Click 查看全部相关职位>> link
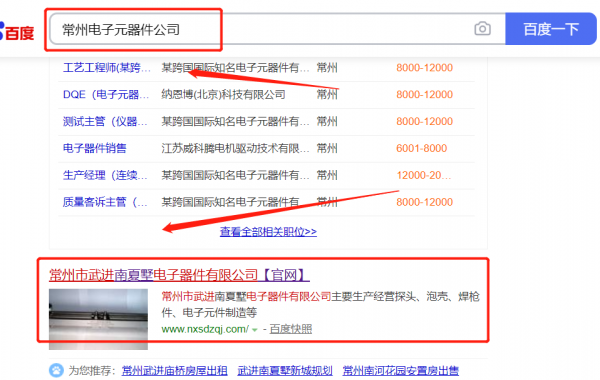Screen dimensions: 600x380 point(268,232)
